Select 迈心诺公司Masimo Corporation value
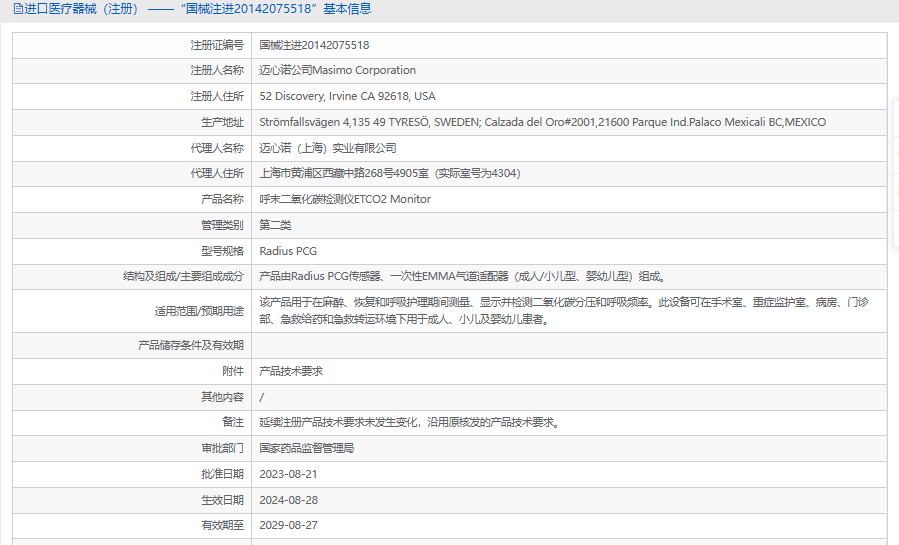 point(338,70)
